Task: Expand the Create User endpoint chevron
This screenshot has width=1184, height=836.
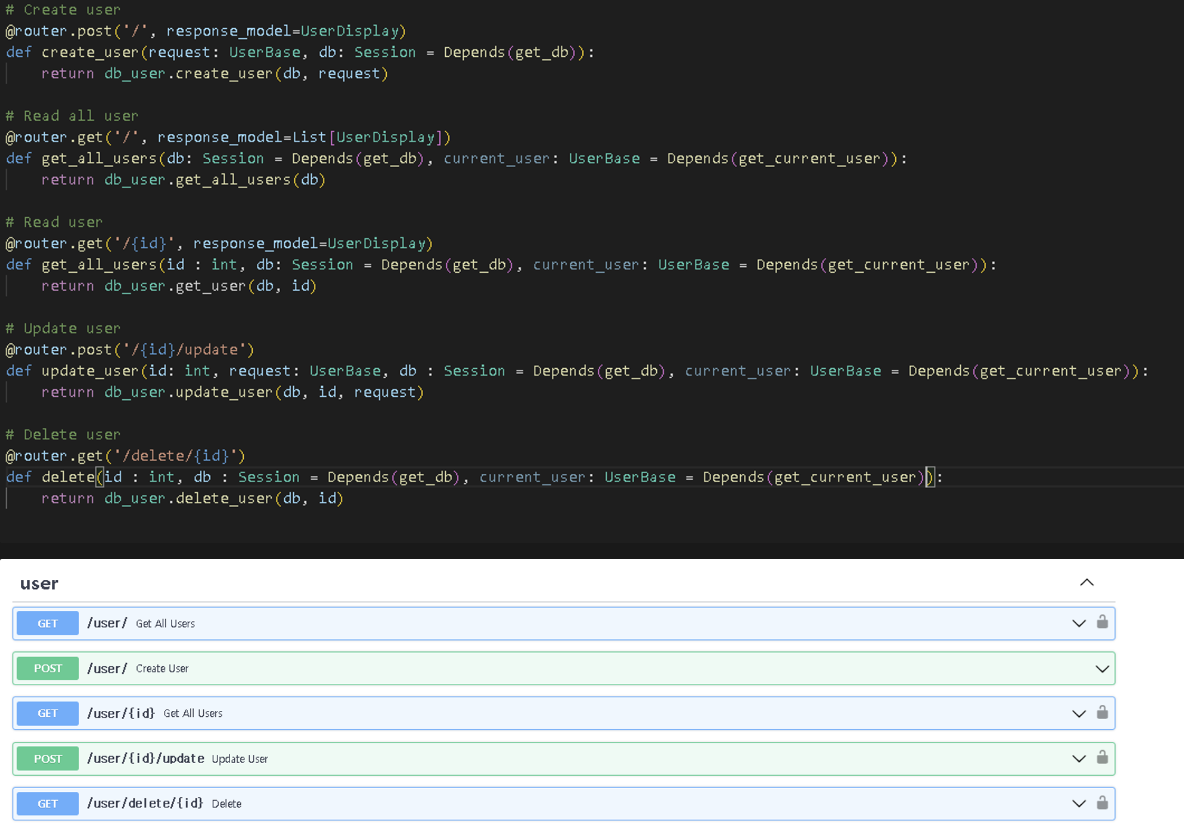Action: [1102, 668]
